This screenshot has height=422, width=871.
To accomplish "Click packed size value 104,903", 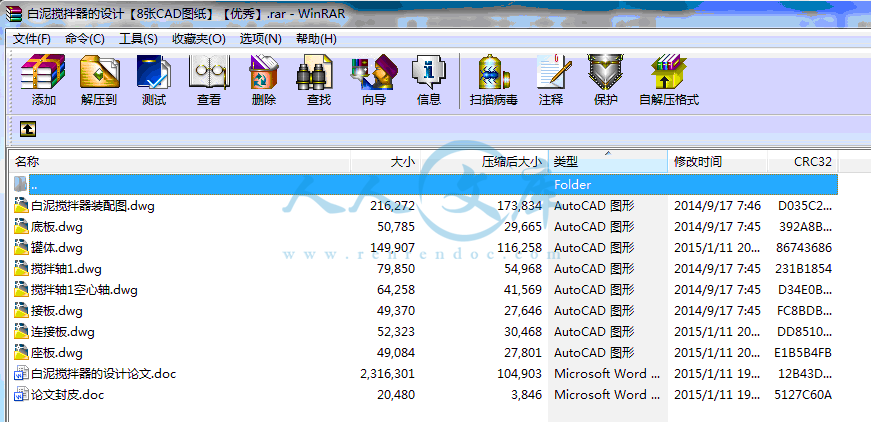I will click(519, 374).
